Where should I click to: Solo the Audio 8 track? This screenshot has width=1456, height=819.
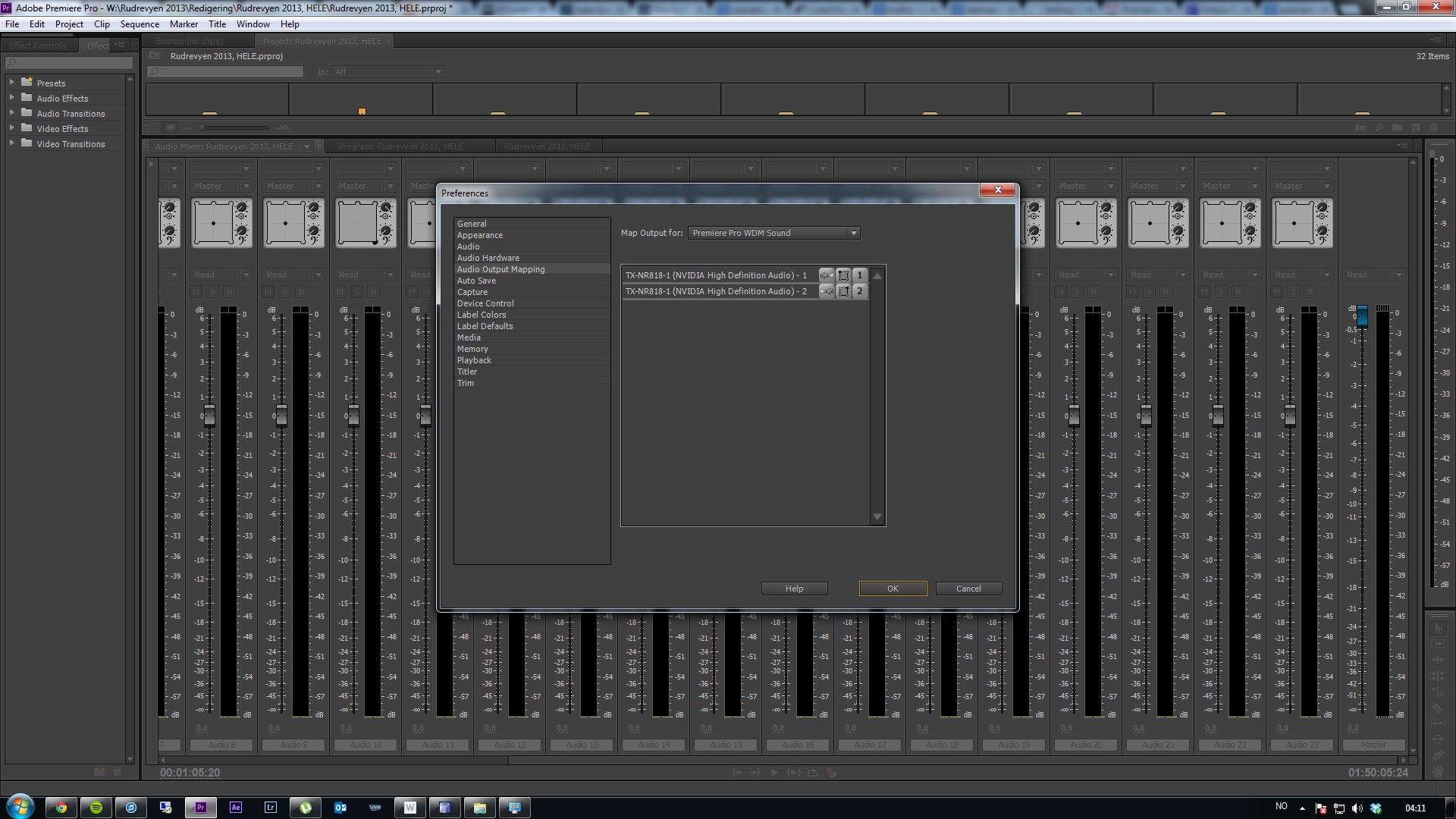pyautogui.click(x=212, y=292)
